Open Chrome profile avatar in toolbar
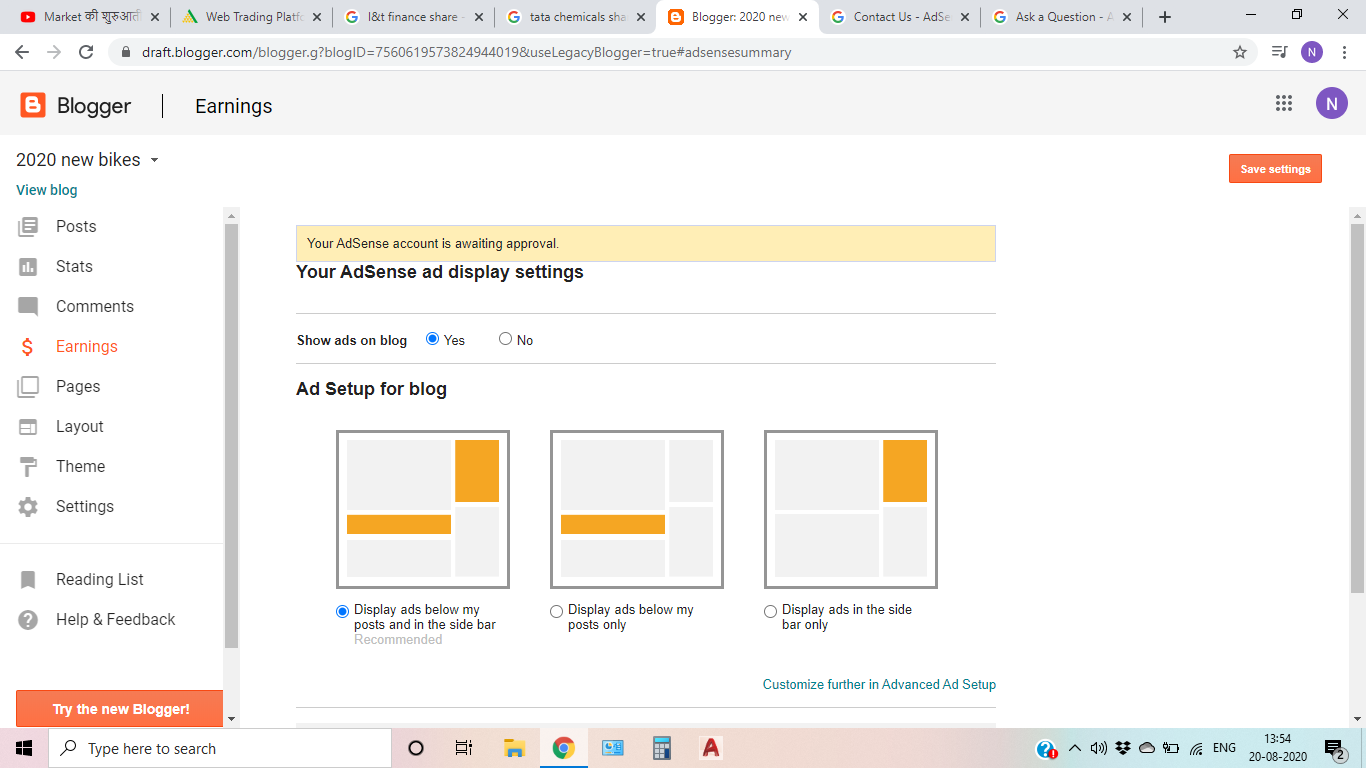1366x768 pixels. (x=1312, y=52)
